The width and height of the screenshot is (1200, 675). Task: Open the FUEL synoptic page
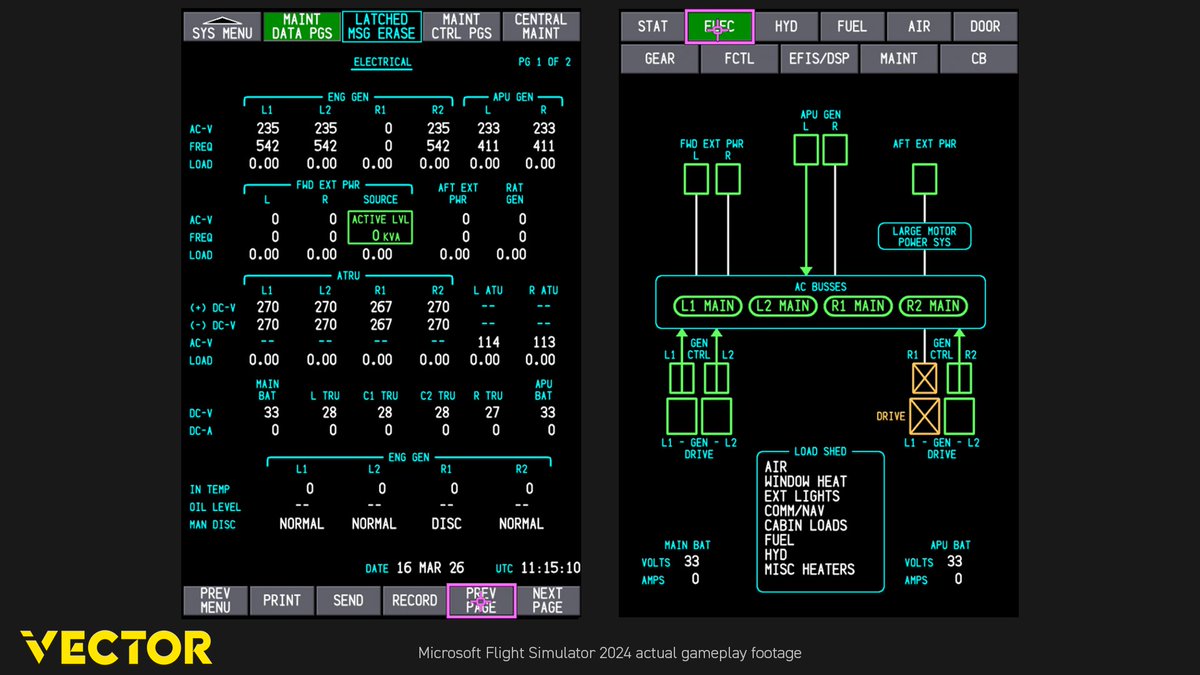pos(852,26)
